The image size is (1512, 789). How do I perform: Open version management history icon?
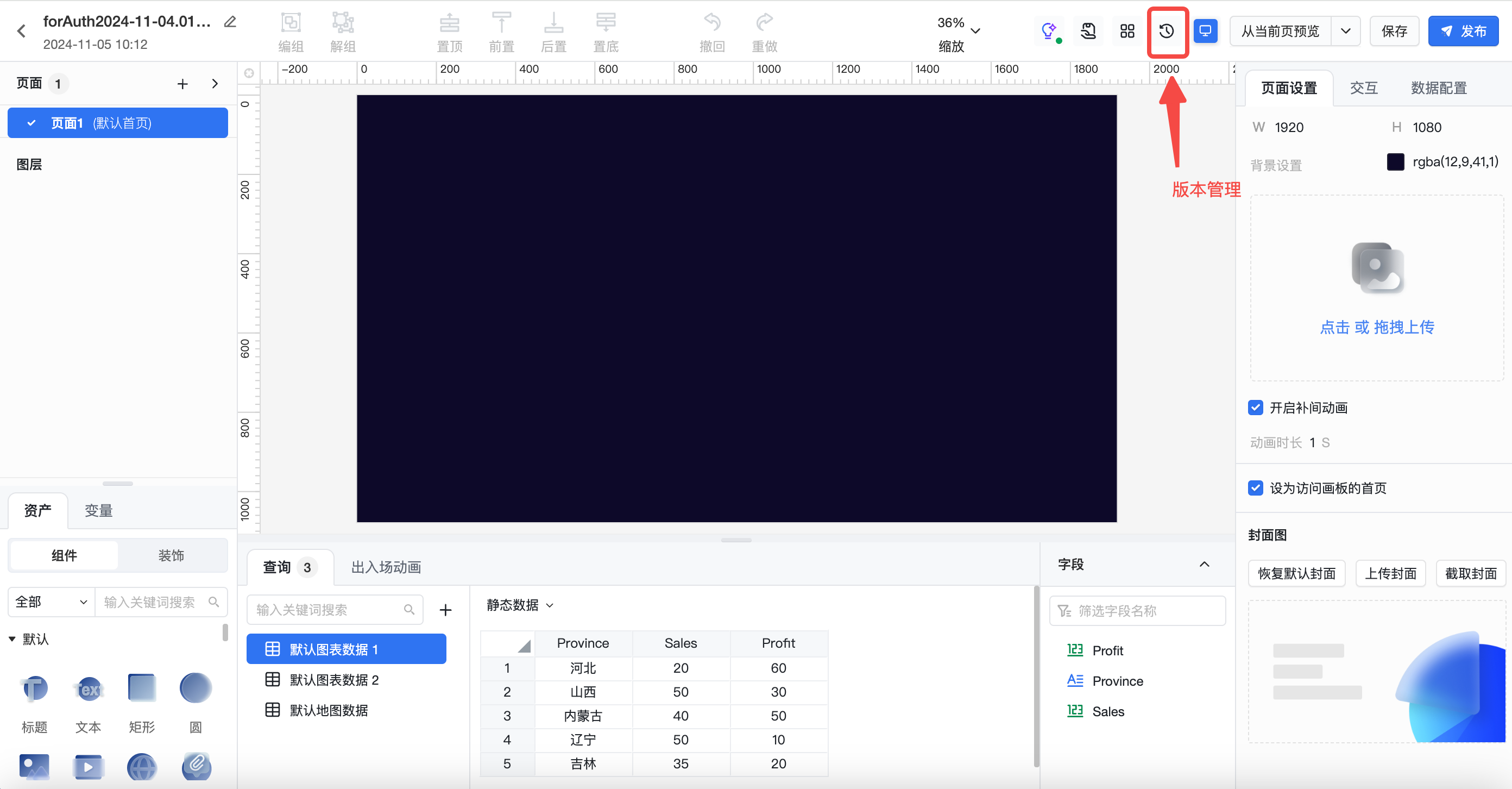(x=1166, y=31)
